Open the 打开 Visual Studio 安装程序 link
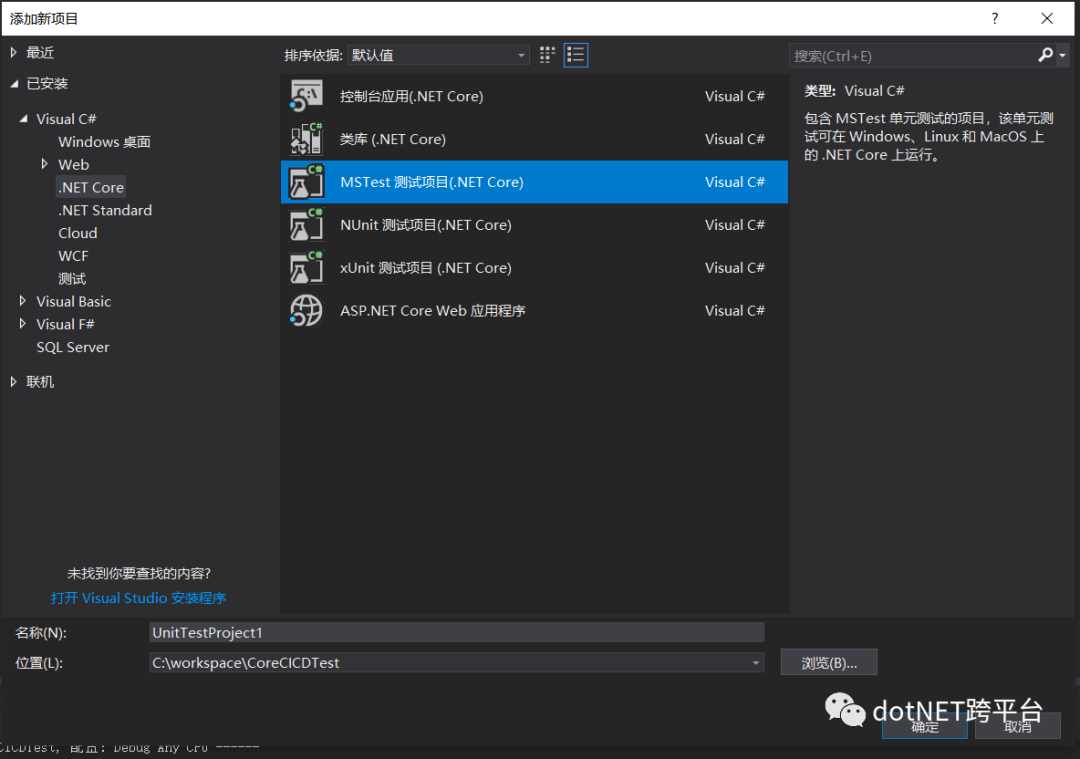 pos(138,598)
